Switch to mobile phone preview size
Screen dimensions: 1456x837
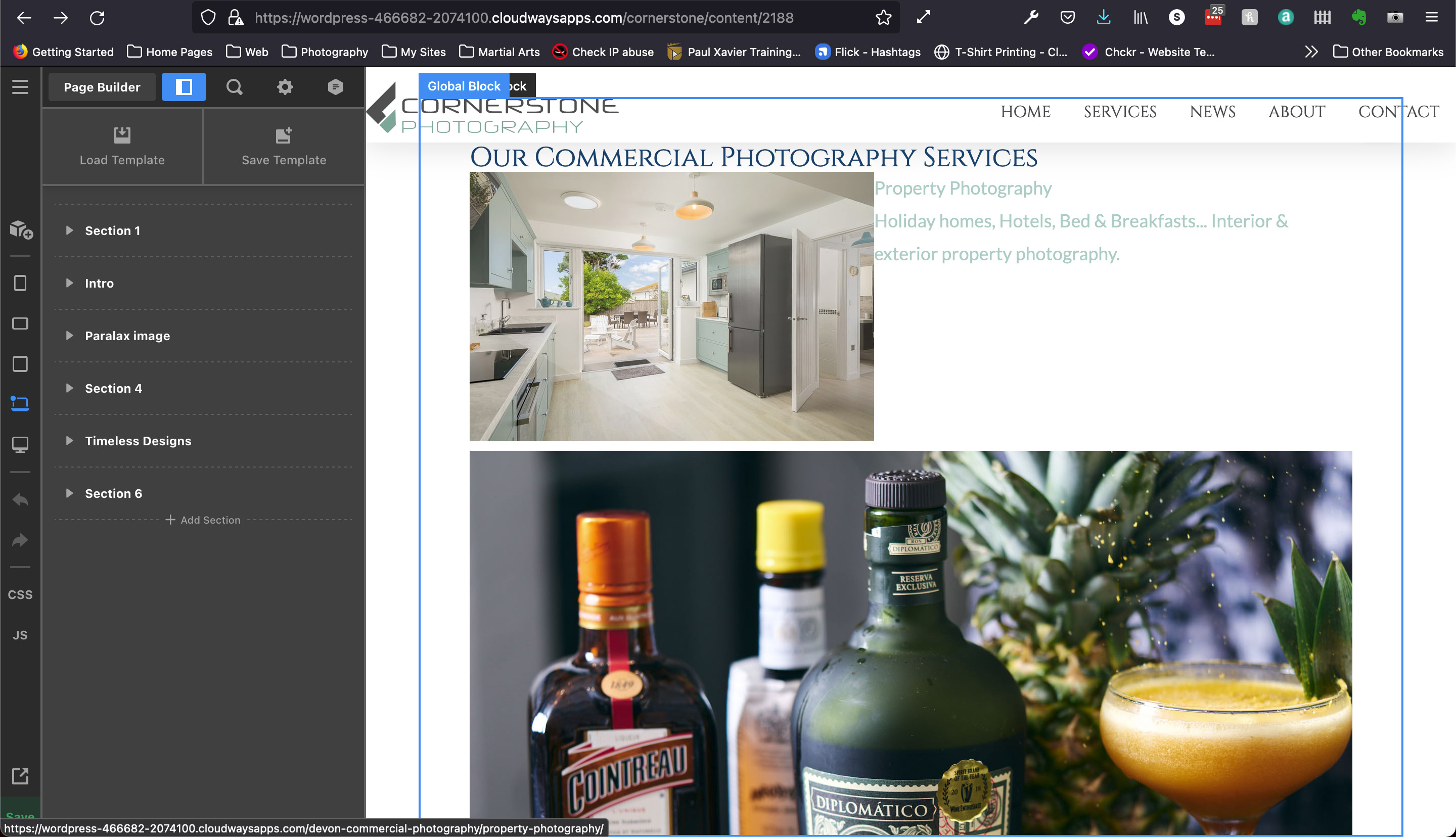coord(20,283)
